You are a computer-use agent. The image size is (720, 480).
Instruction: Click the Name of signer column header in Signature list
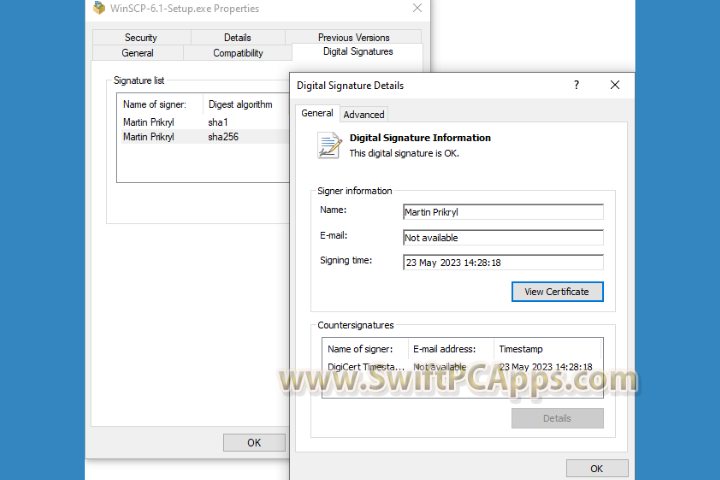click(159, 104)
